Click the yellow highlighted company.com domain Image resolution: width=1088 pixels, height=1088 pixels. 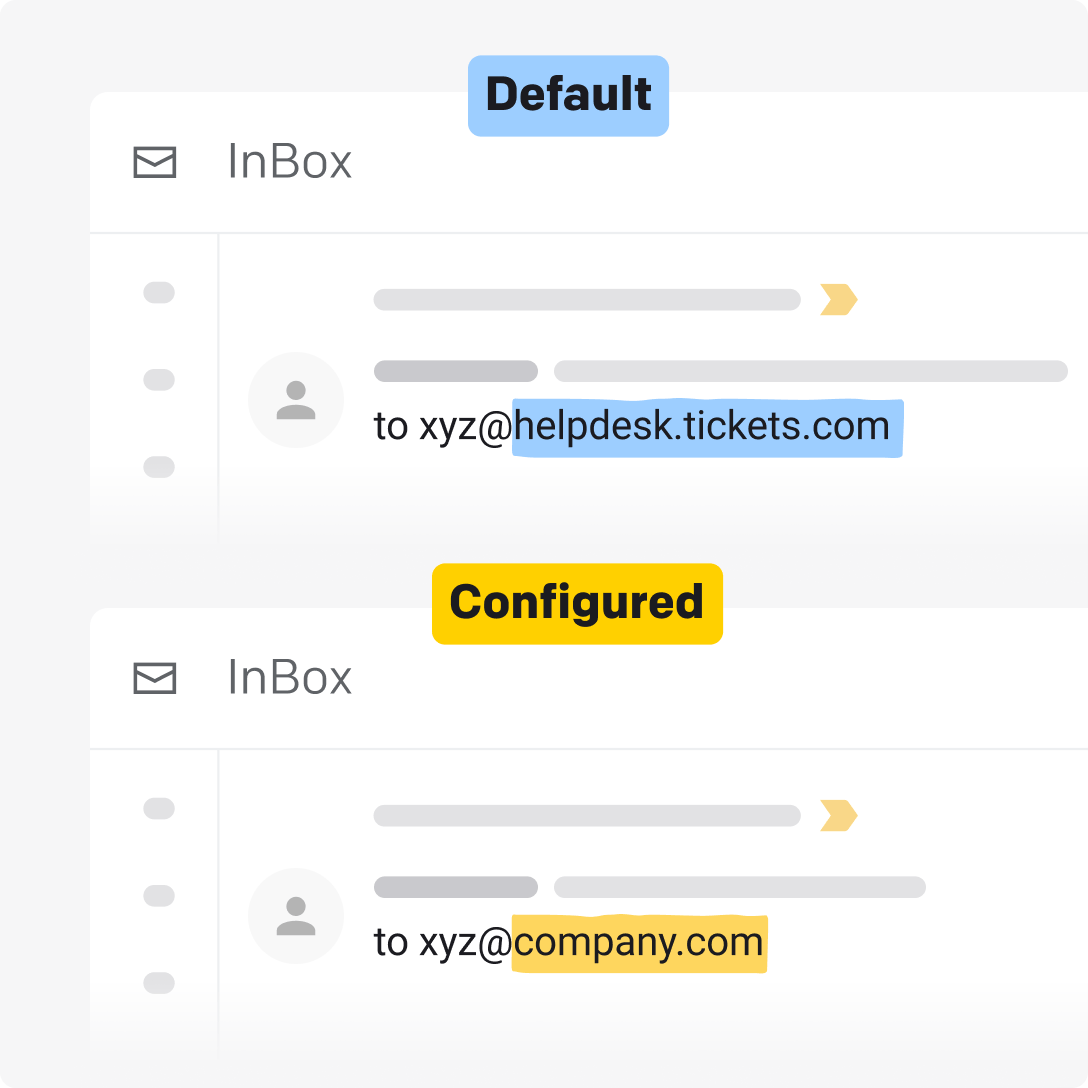(639, 943)
